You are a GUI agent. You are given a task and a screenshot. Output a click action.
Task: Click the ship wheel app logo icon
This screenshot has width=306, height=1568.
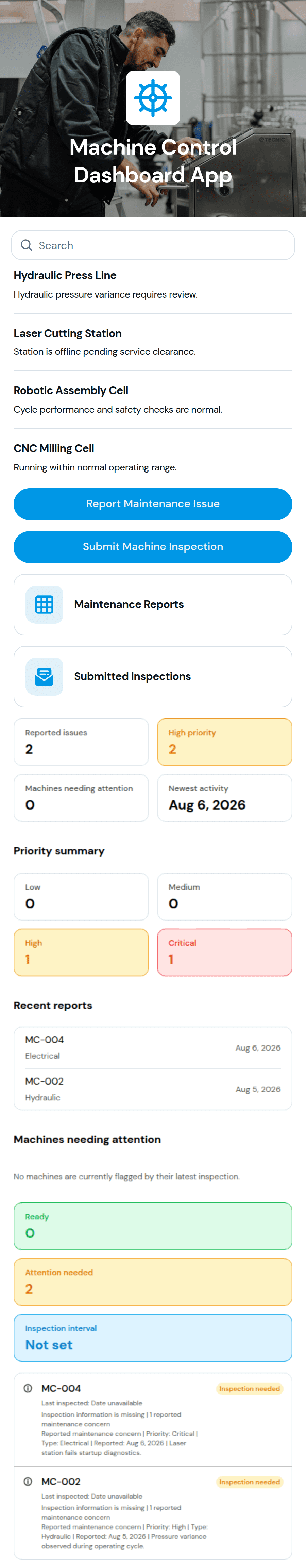153,98
